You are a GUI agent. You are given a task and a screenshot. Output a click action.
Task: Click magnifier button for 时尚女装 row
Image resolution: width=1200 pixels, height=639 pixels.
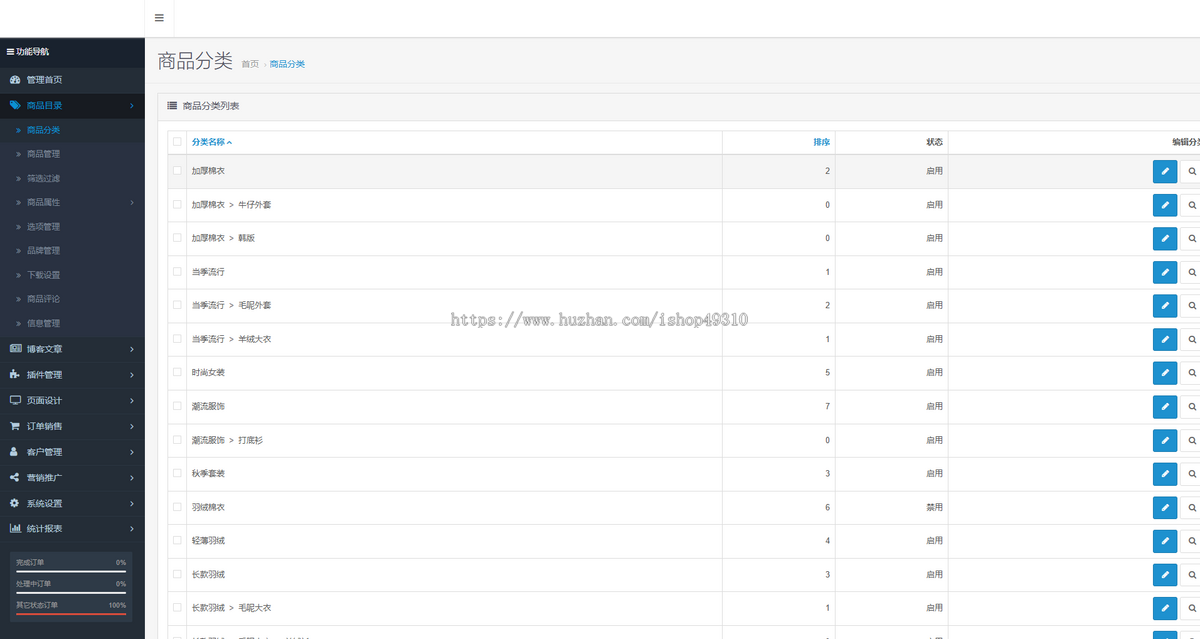pyautogui.click(x=1191, y=373)
